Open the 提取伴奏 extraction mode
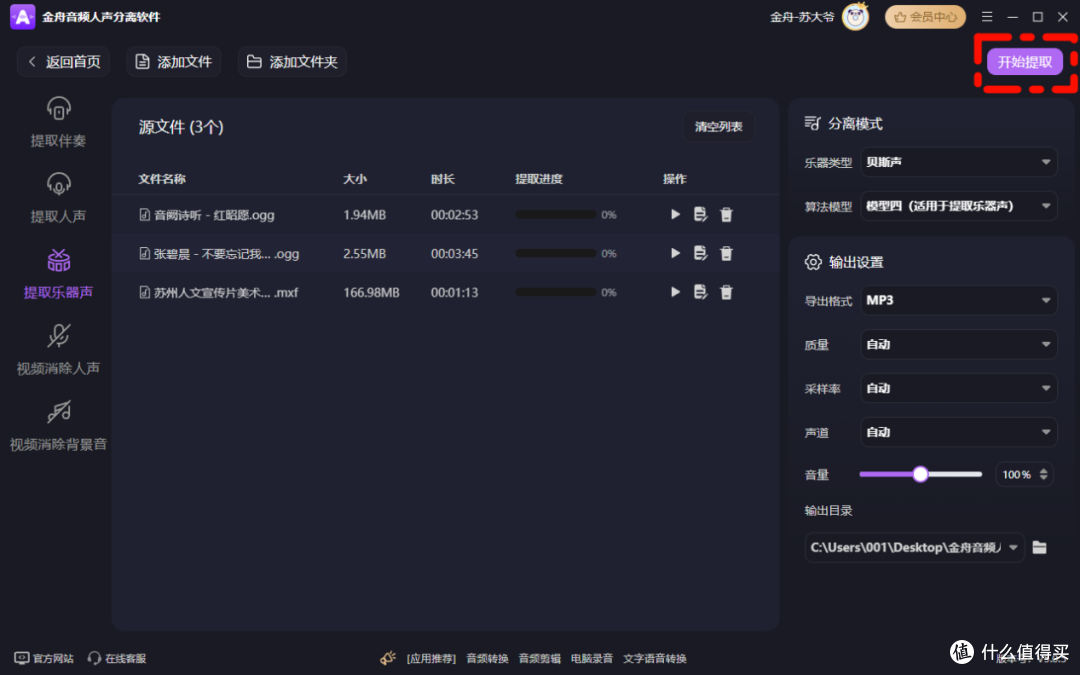1080x675 pixels. pyautogui.click(x=59, y=123)
